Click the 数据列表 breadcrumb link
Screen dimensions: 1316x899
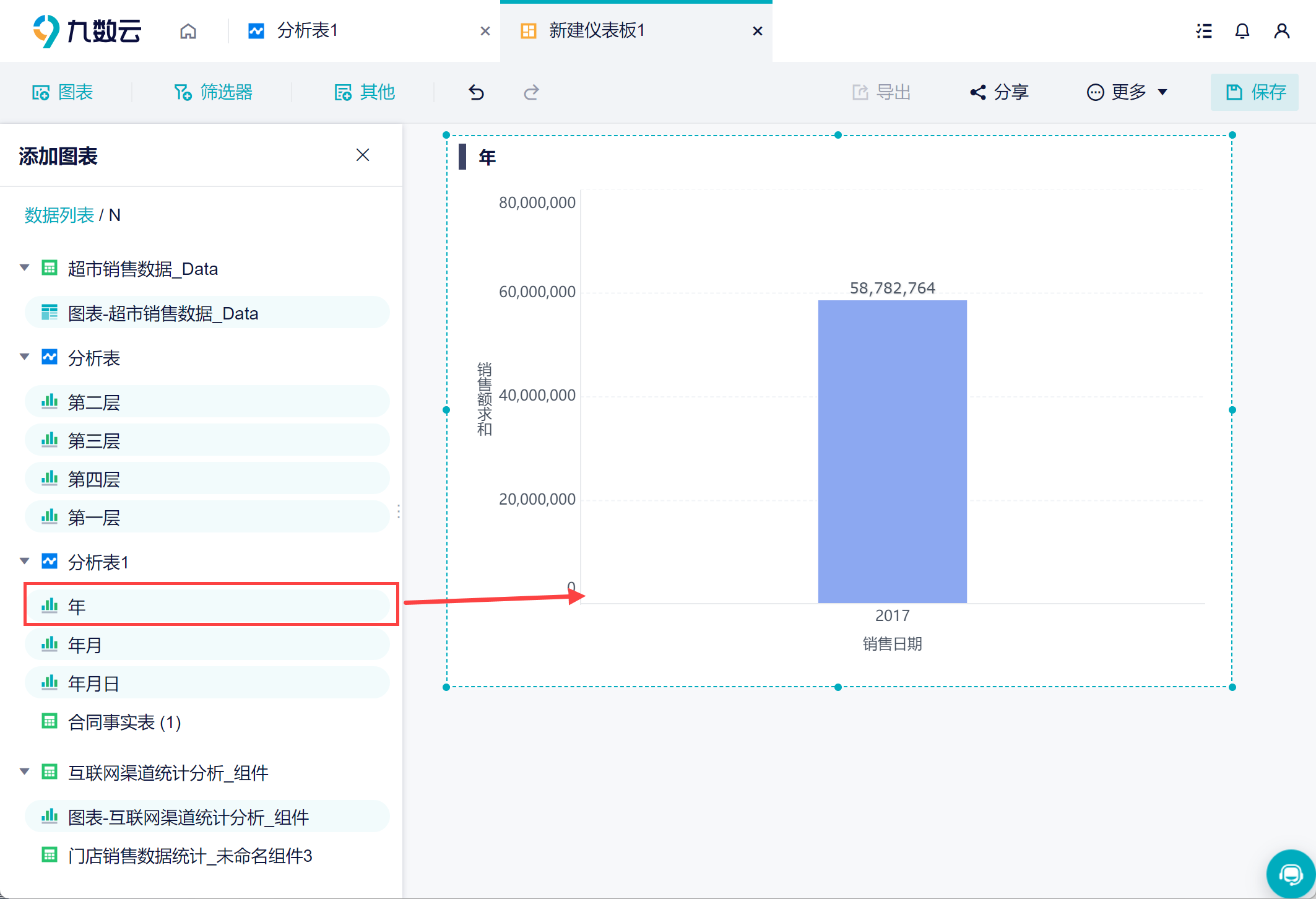tap(59, 215)
